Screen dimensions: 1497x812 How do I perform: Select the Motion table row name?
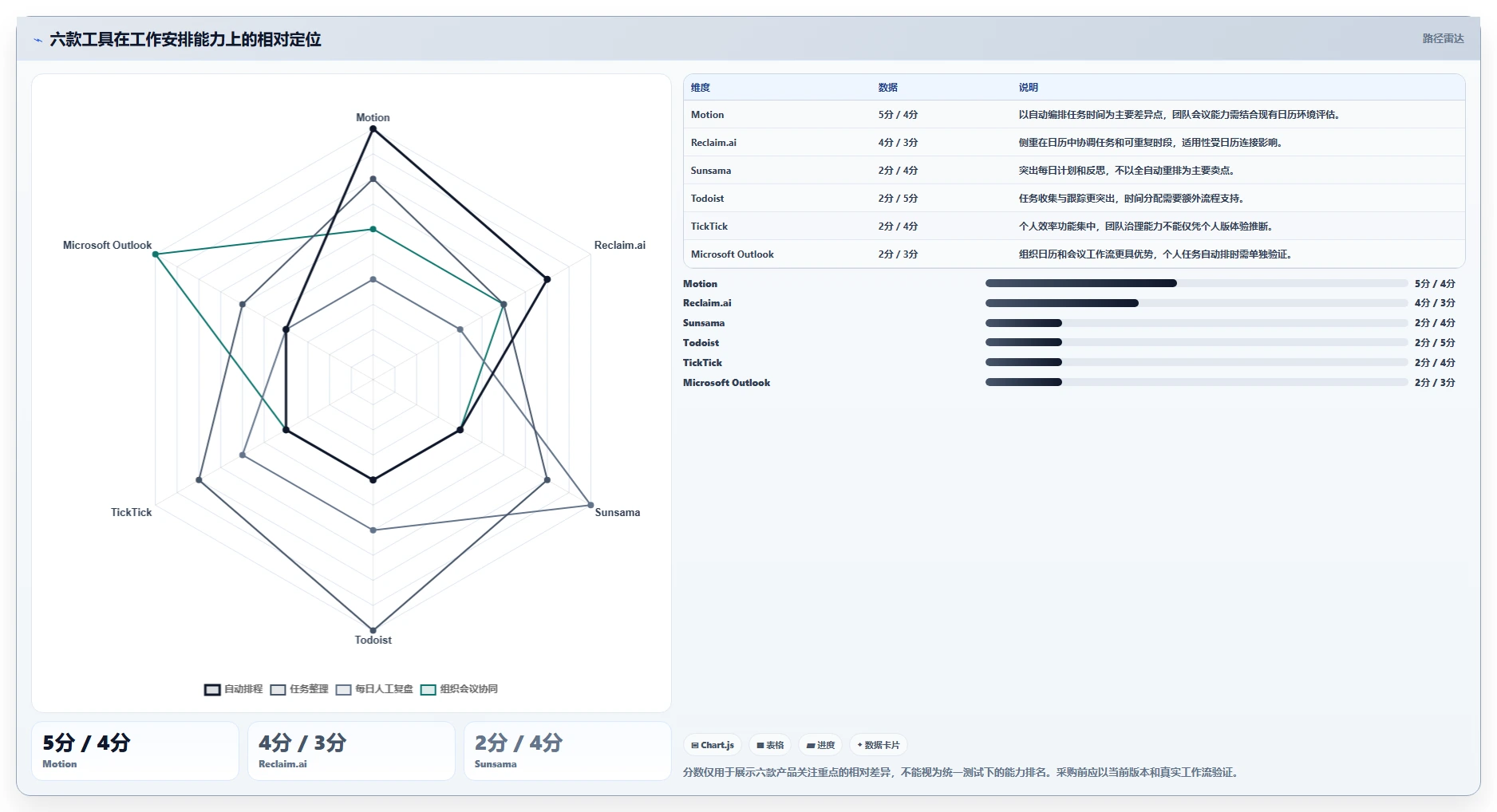coord(707,115)
